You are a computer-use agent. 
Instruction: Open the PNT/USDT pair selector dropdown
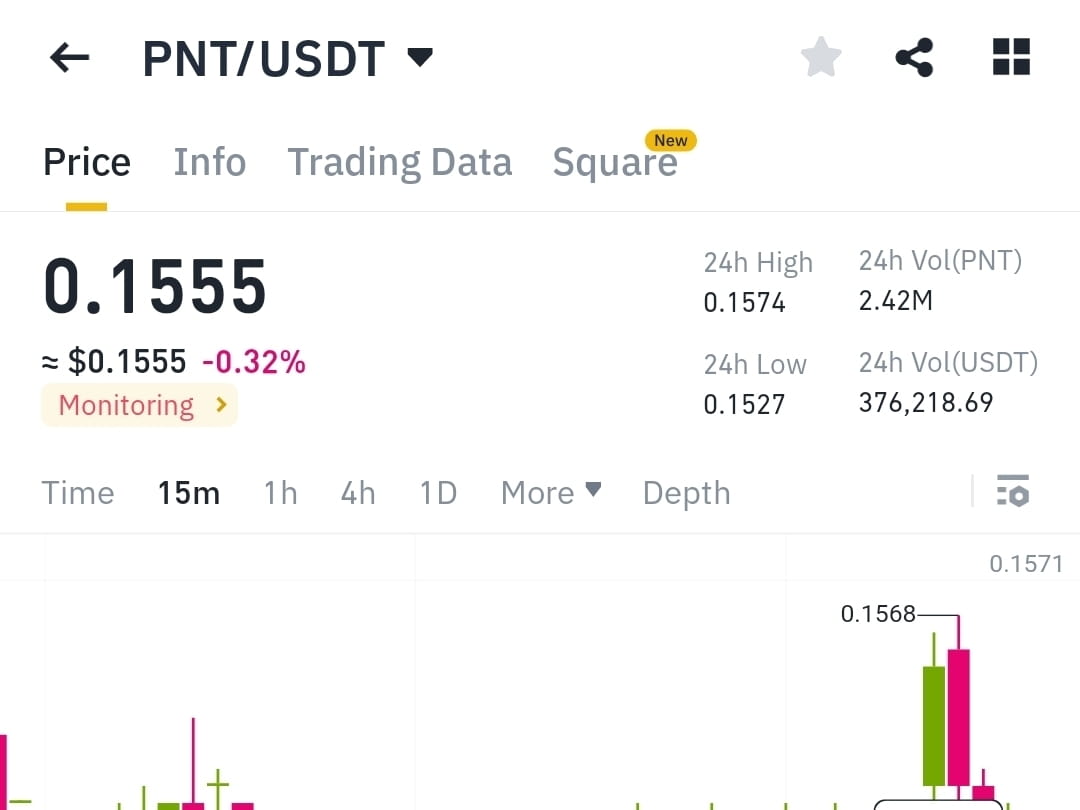[420, 57]
